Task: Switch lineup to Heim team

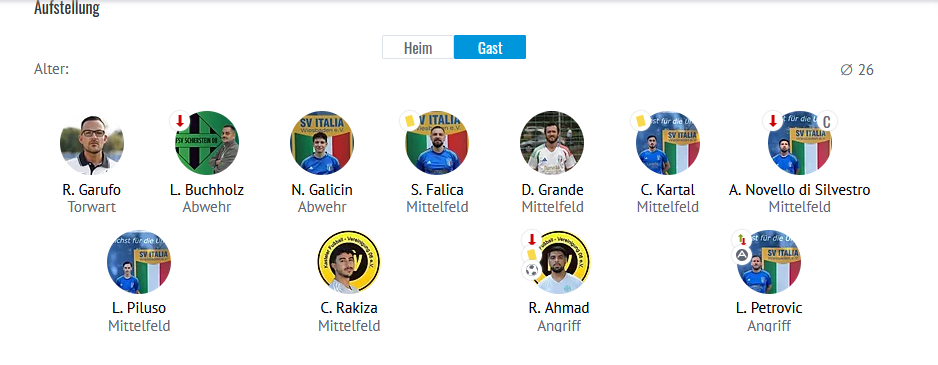Action: (418, 47)
